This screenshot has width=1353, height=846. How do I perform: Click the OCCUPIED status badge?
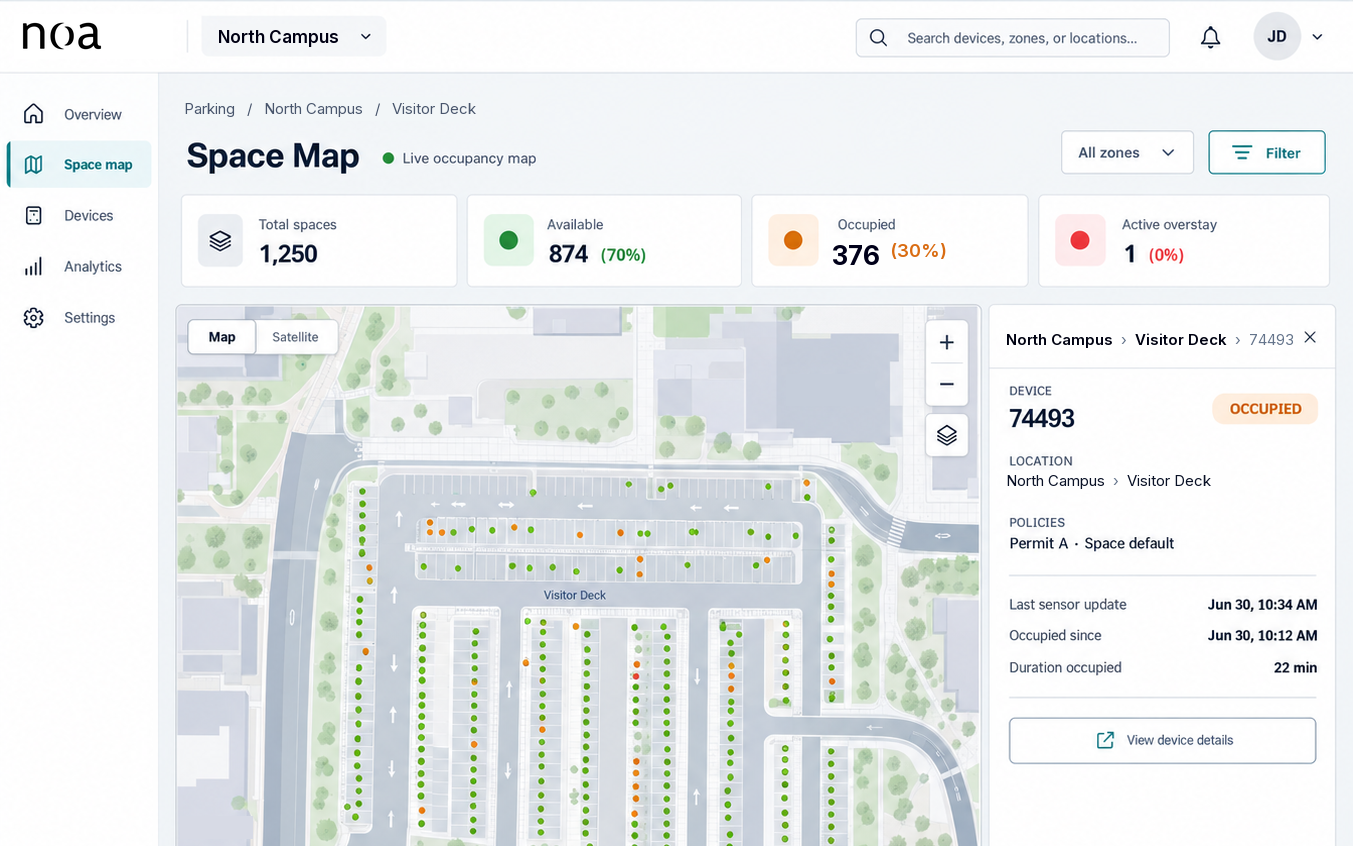[1265, 409]
